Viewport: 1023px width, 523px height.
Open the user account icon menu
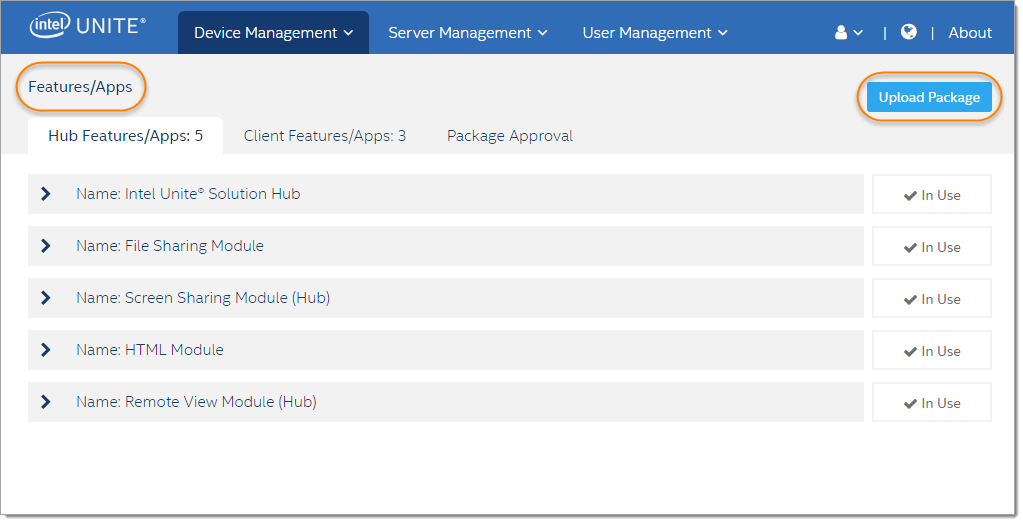848,33
